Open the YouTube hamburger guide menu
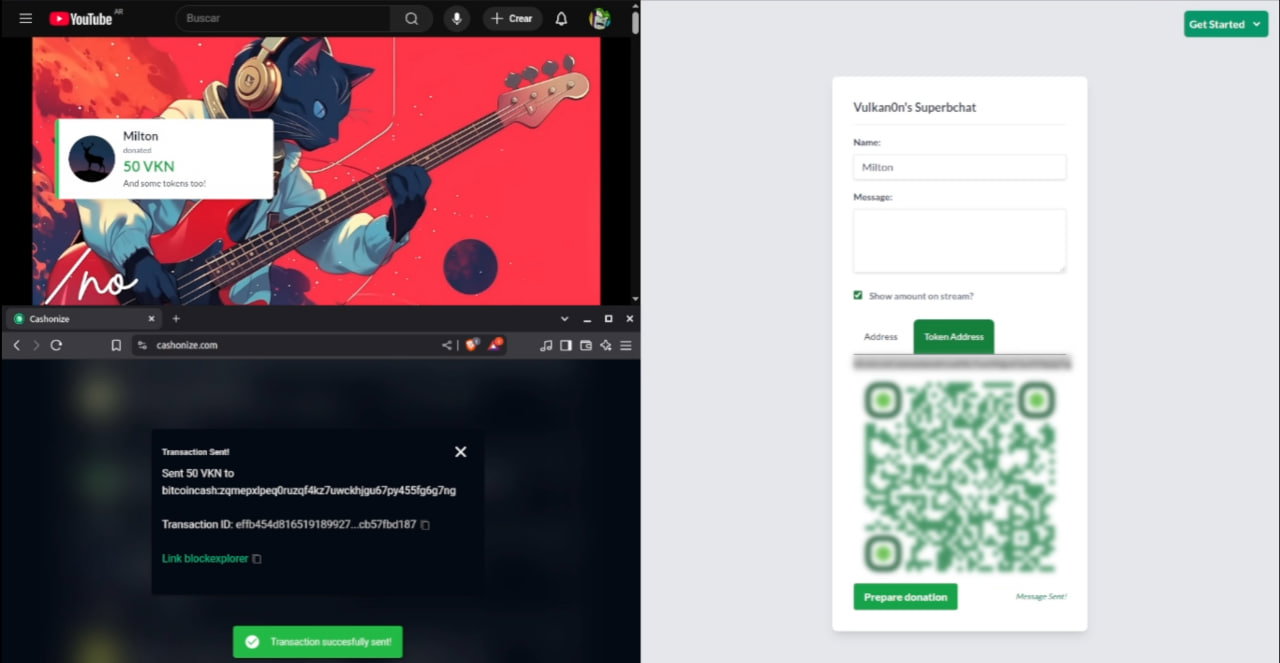The width and height of the screenshot is (1280, 663). [x=26, y=18]
